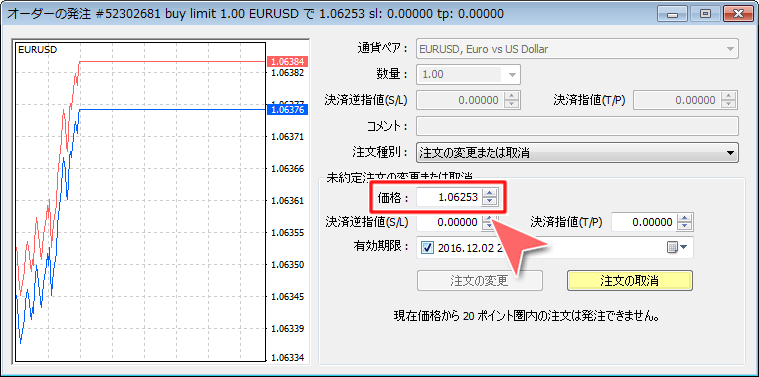Toggle the 有効期限 expiration checkbox
This screenshot has width=759, height=377.
point(427,248)
